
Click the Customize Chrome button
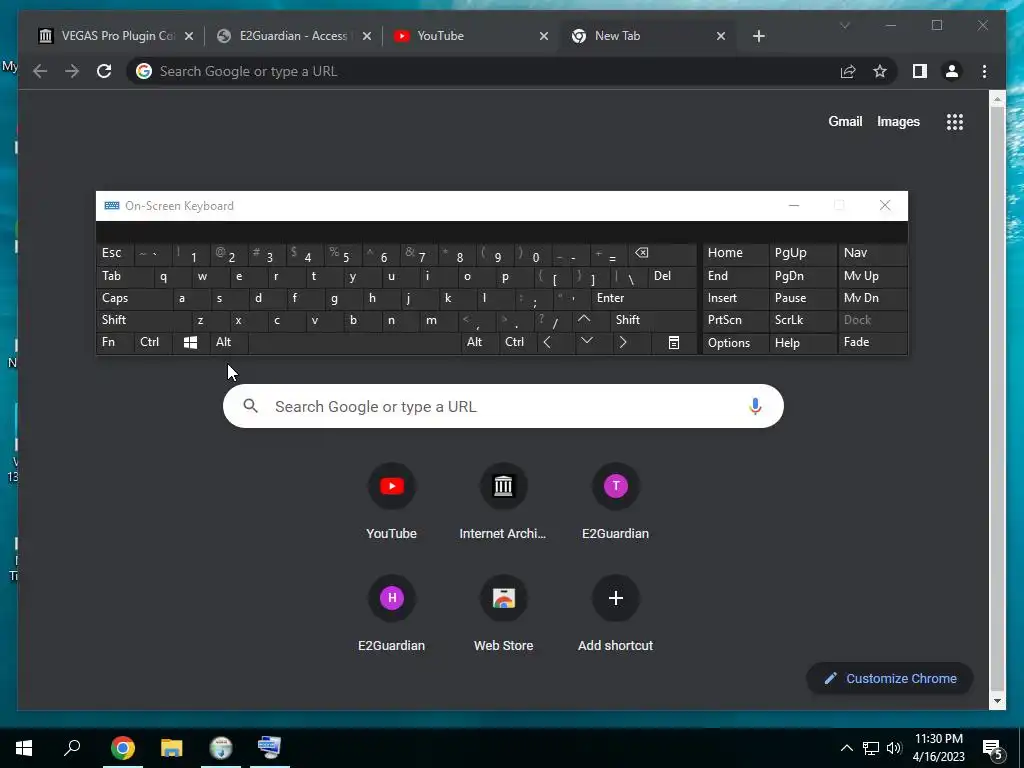(x=890, y=679)
